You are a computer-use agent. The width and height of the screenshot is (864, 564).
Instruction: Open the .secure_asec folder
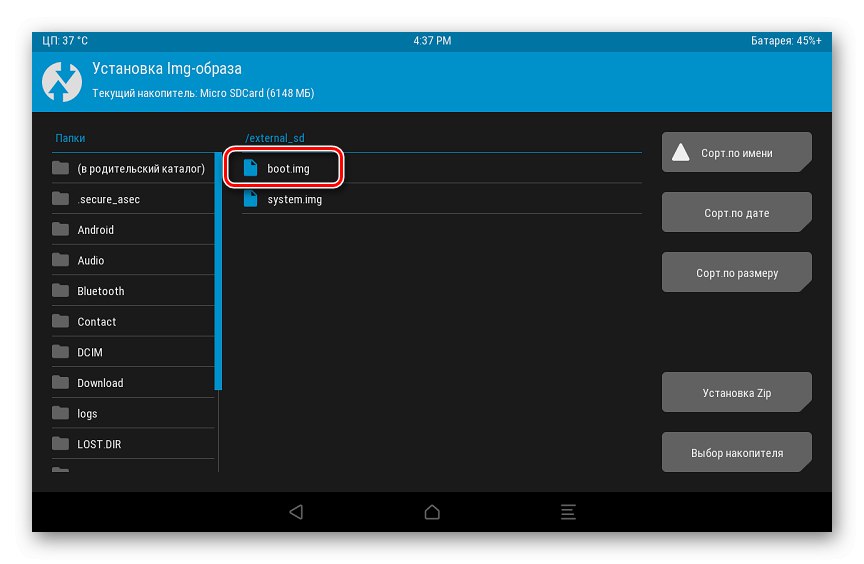click(133, 199)
